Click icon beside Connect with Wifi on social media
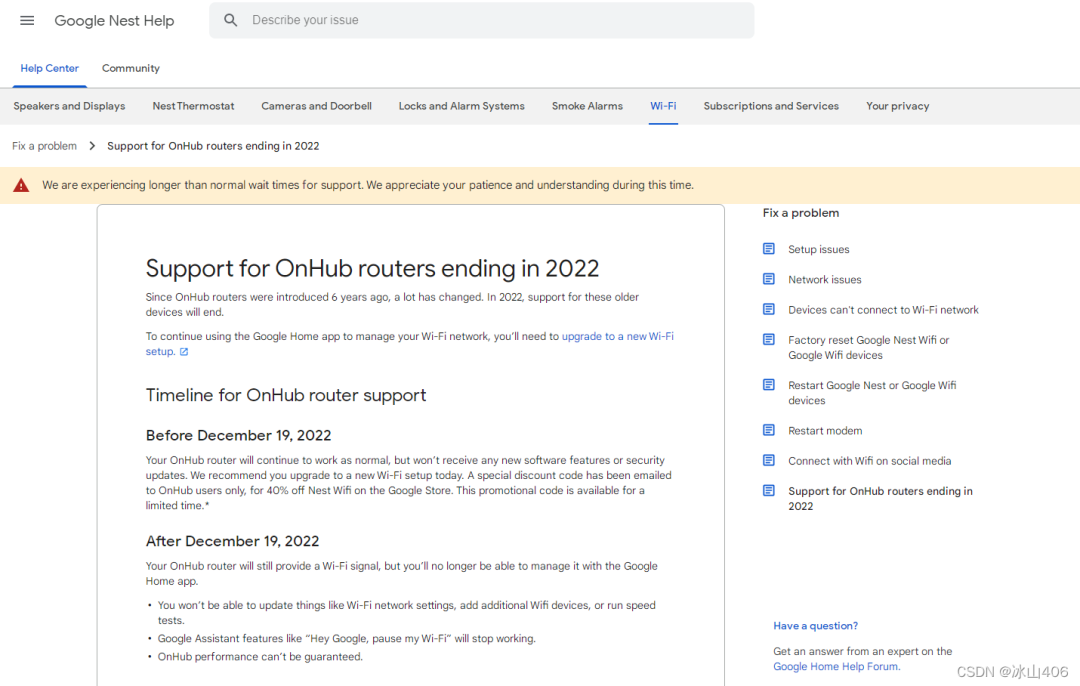Image resolution: width=1080 pixels, height=686 pixels. coord(769,461)
